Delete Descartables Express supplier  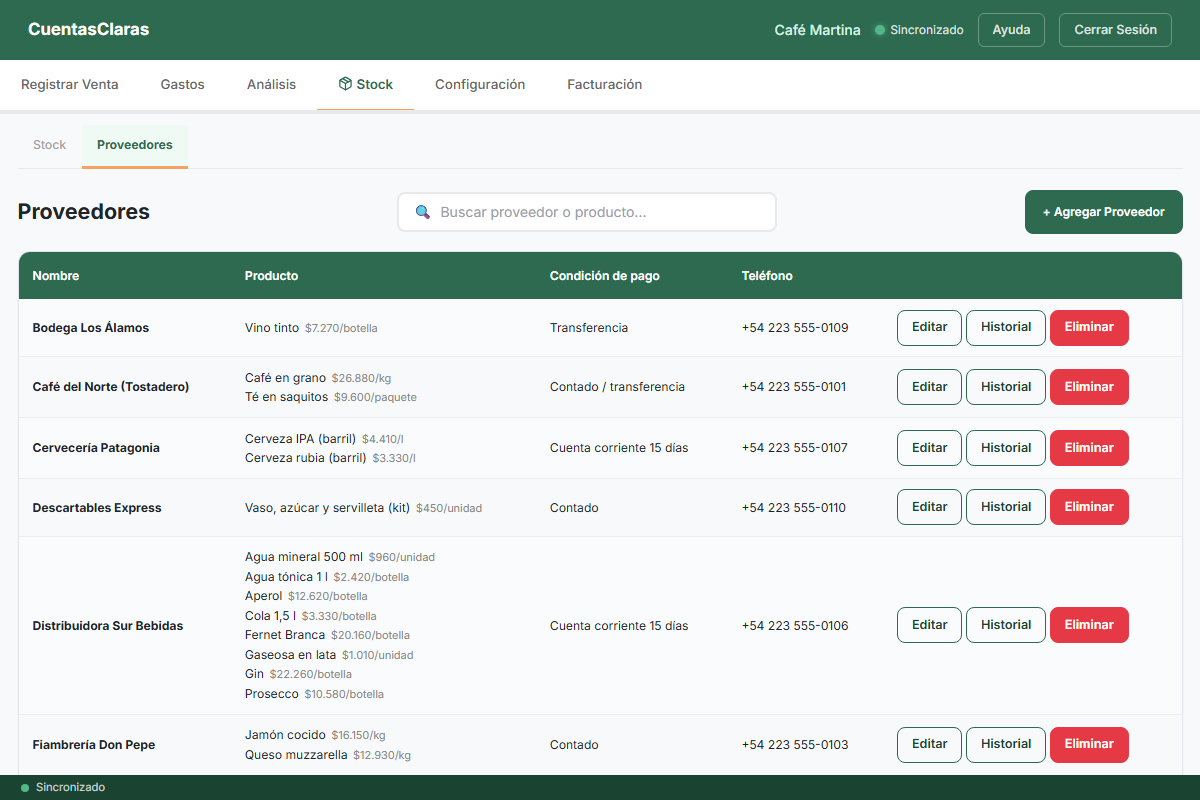pyautogui.click(x=1089, y=507)
